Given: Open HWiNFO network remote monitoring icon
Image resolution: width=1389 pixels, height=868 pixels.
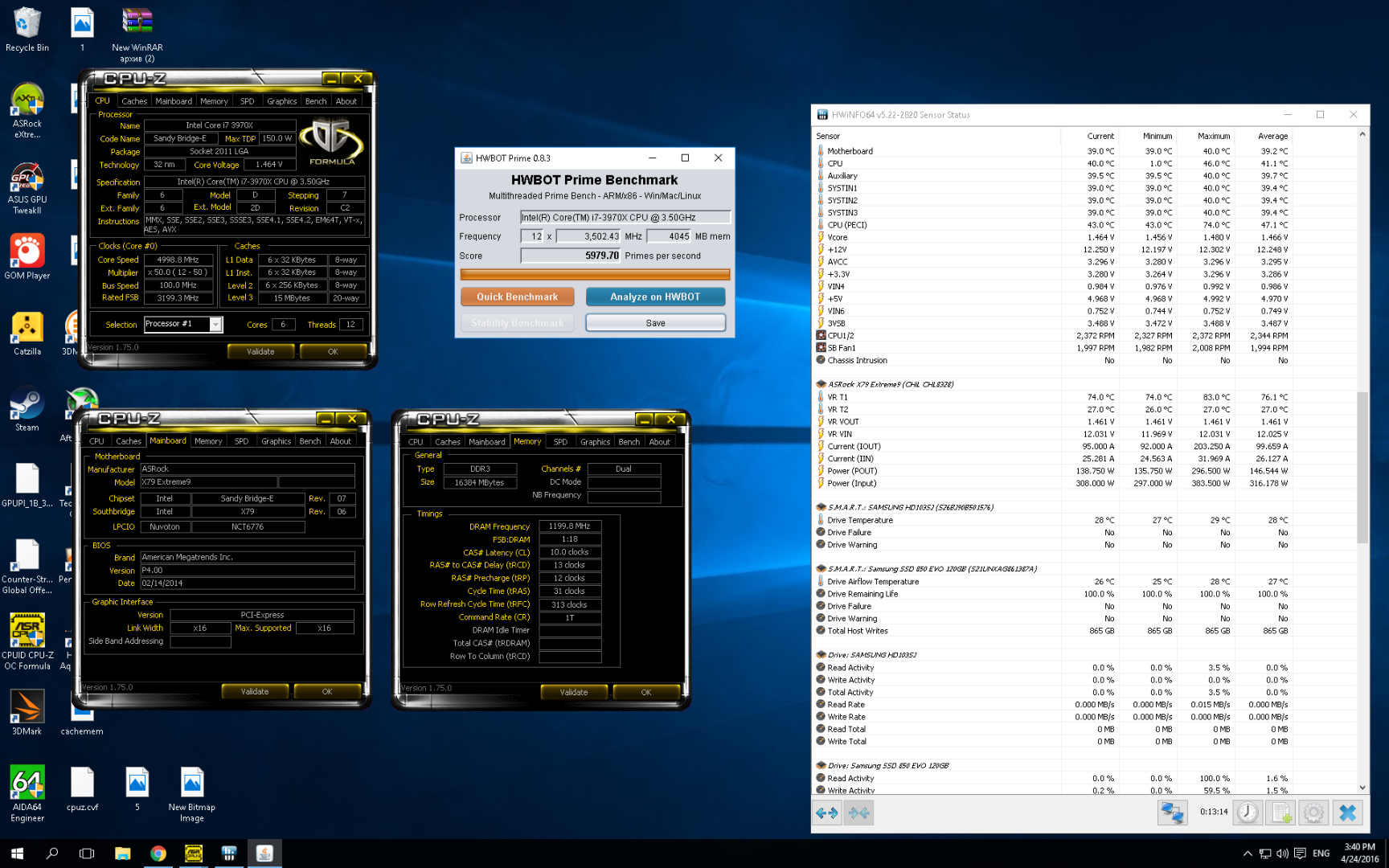Looking at the screenshot, I should point(1172,813).
